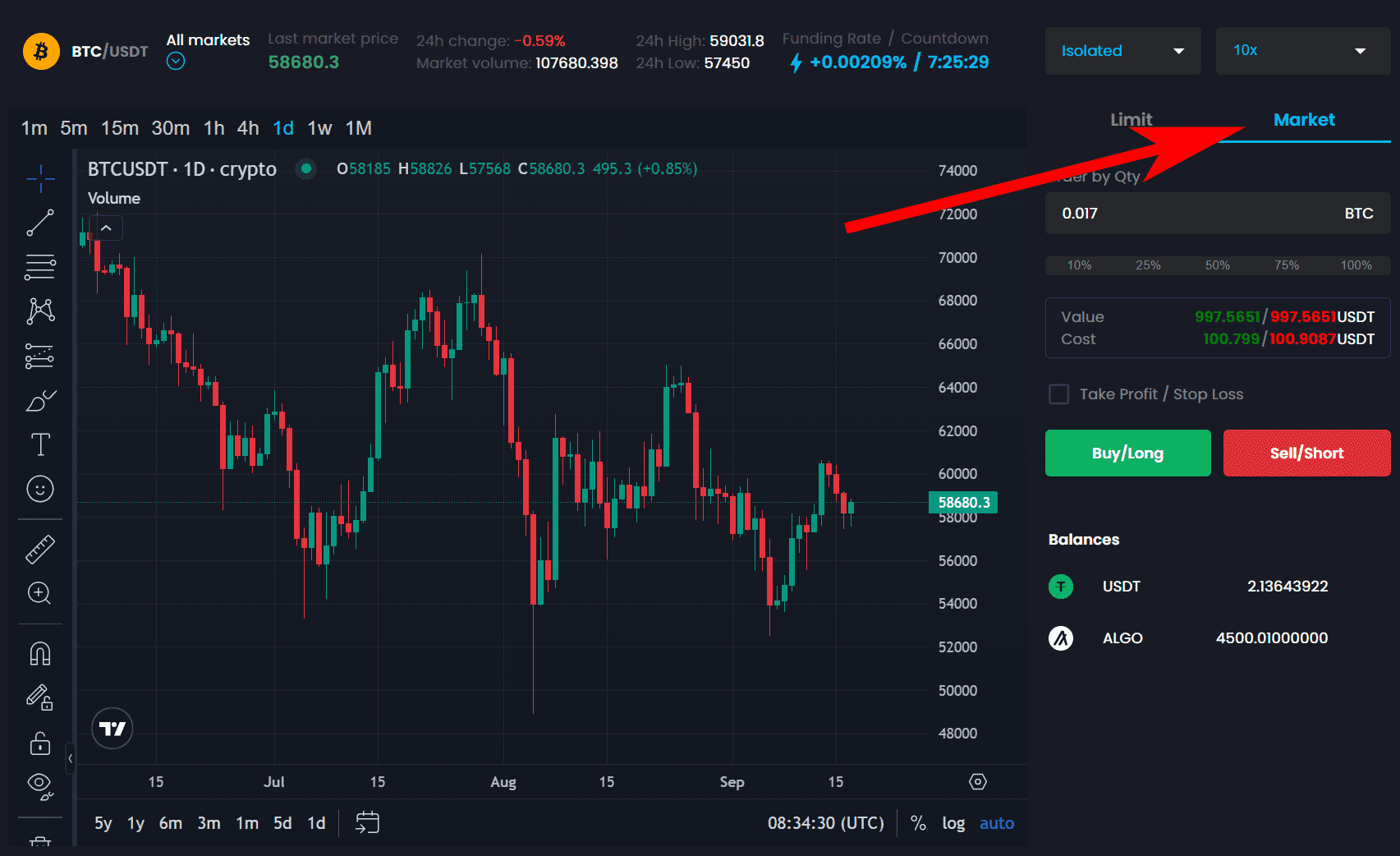Select the 4h chart interval
1400x856 pixels.
point(248,128)
